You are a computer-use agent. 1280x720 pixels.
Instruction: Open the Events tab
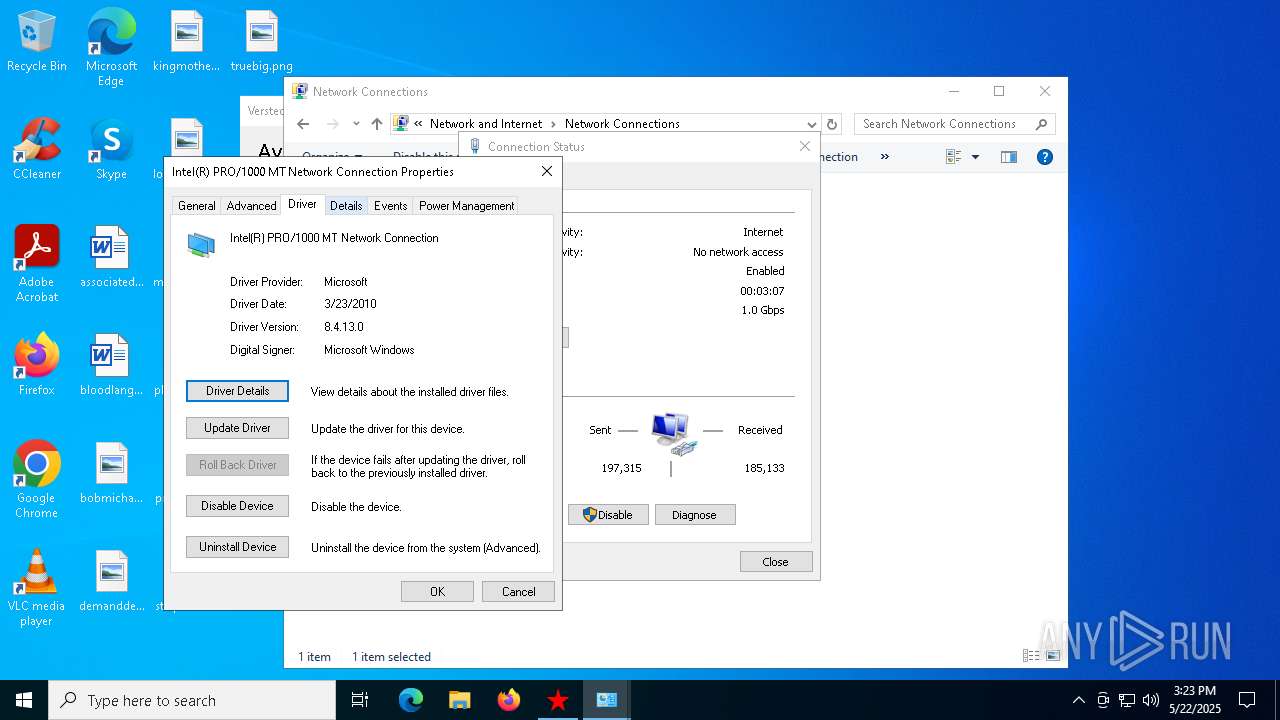(390, 206)
